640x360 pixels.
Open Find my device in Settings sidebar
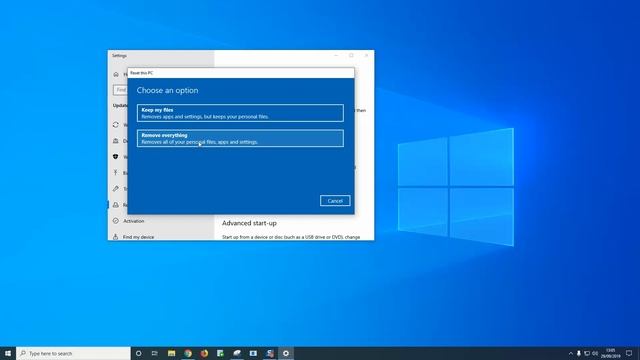click(138, 237)
